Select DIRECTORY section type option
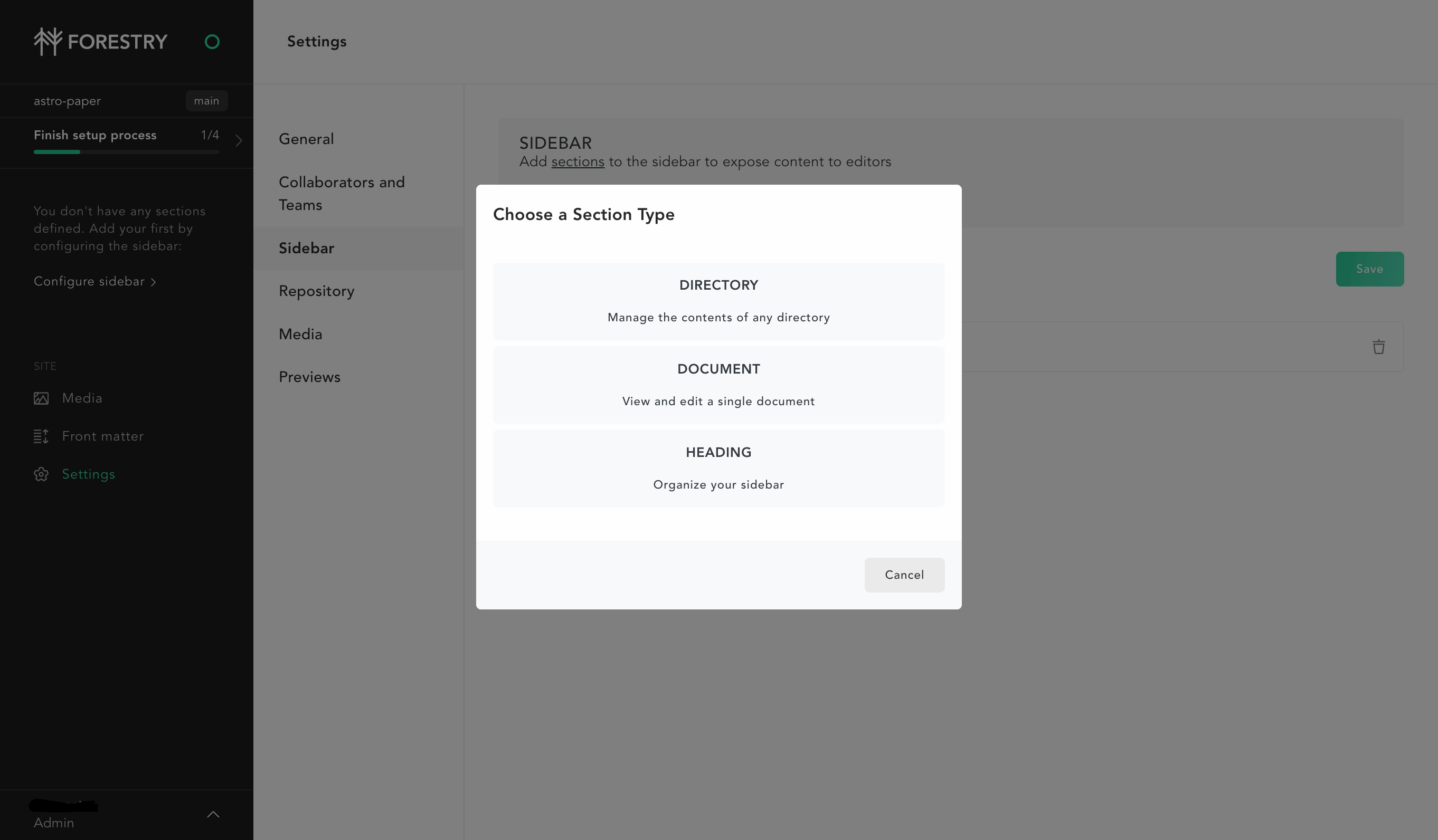The image size is (1438, 840). (719, 300)
